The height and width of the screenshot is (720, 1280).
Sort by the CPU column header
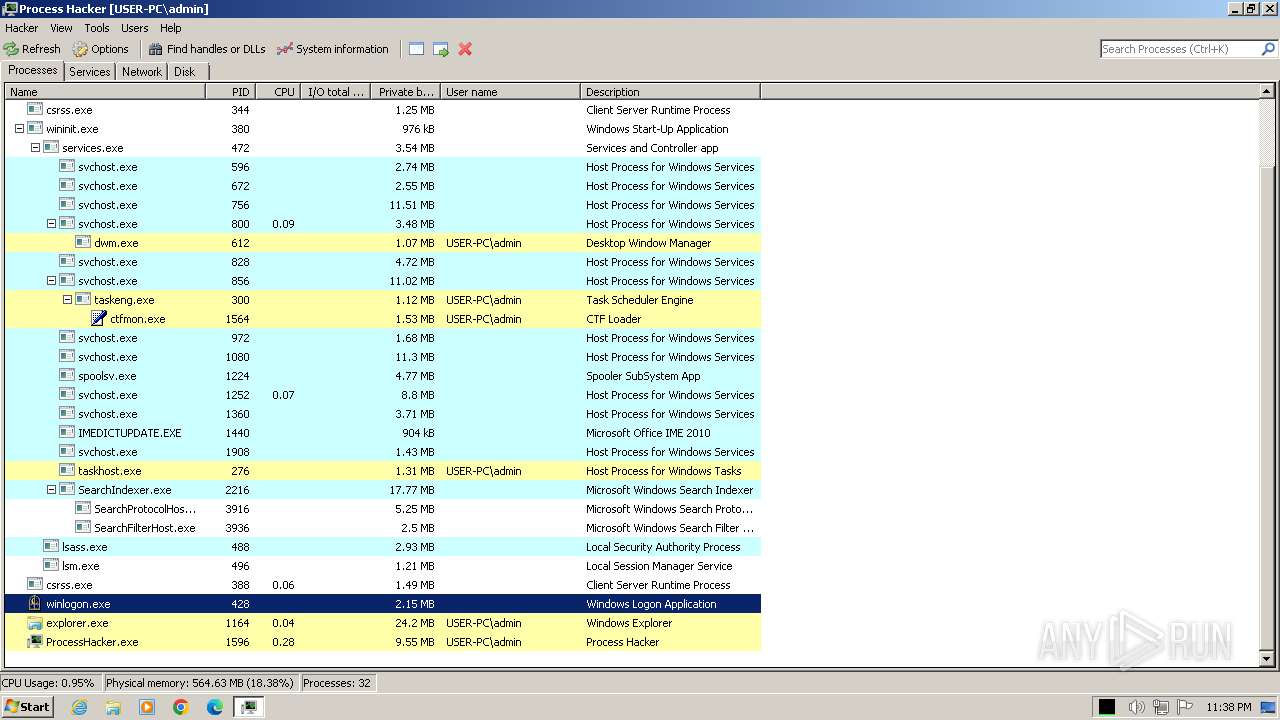click(x=277, y=92)
